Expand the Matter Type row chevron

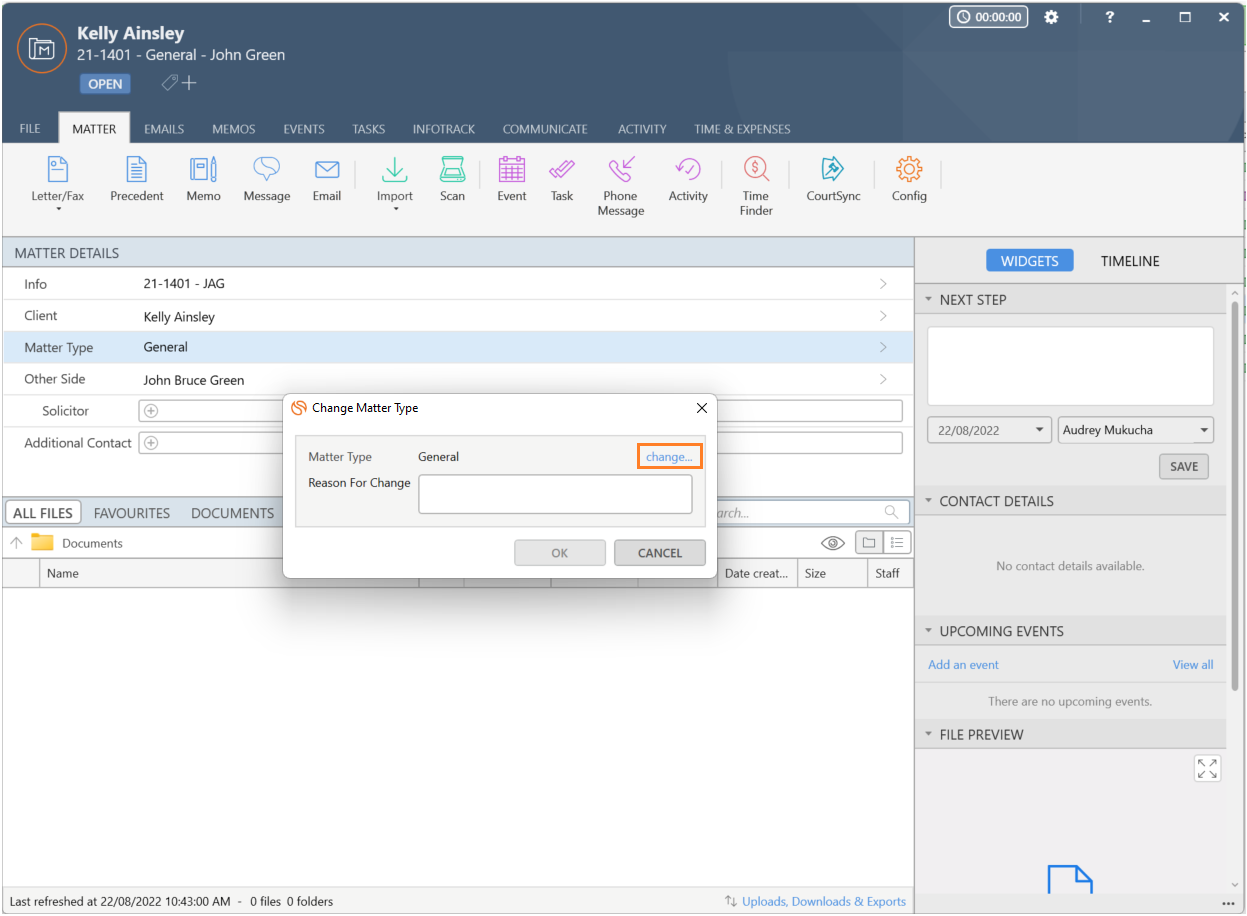883,347
